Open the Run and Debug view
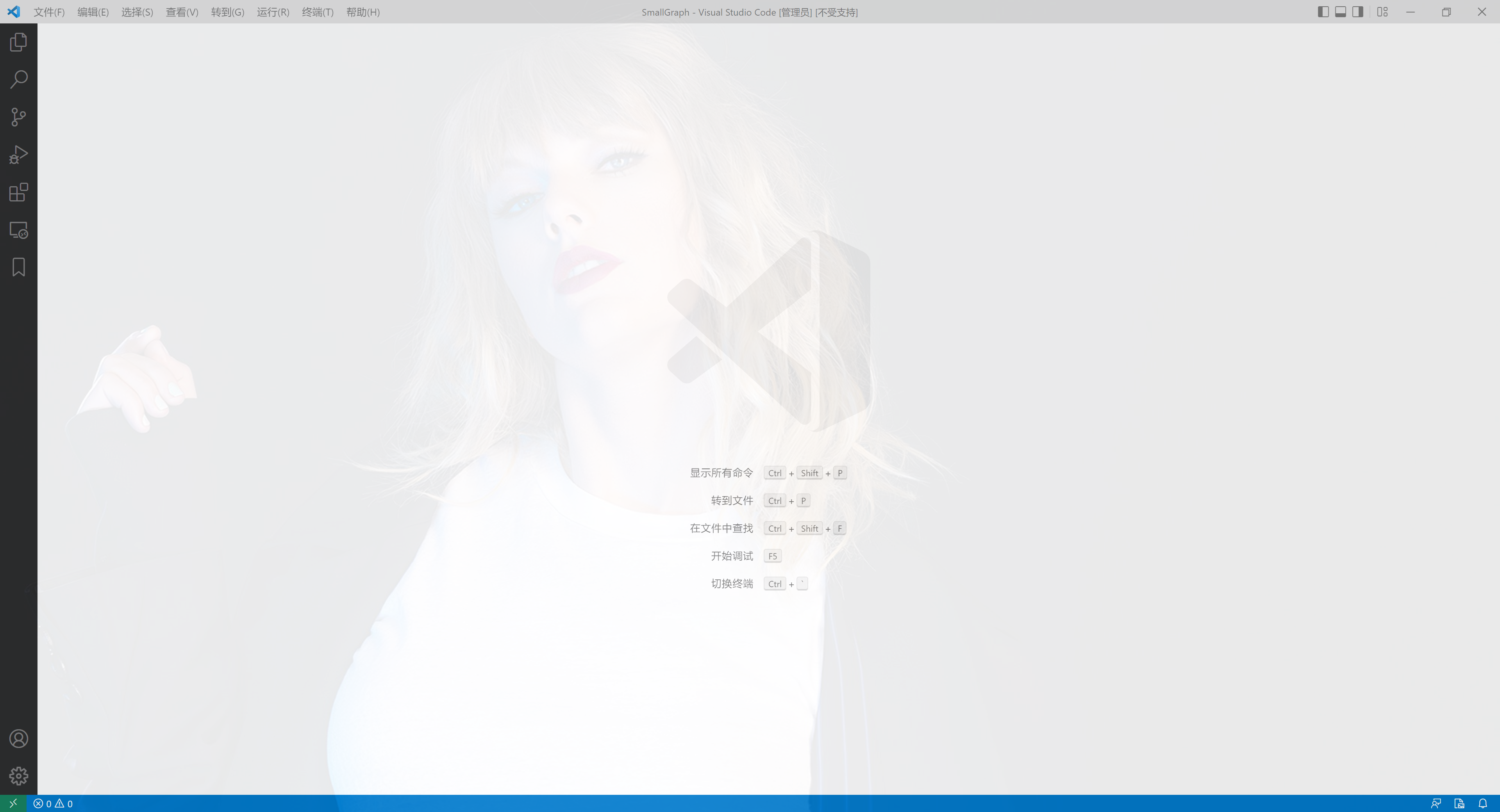Screen dimensions: 1500x812 pos(19,155)
